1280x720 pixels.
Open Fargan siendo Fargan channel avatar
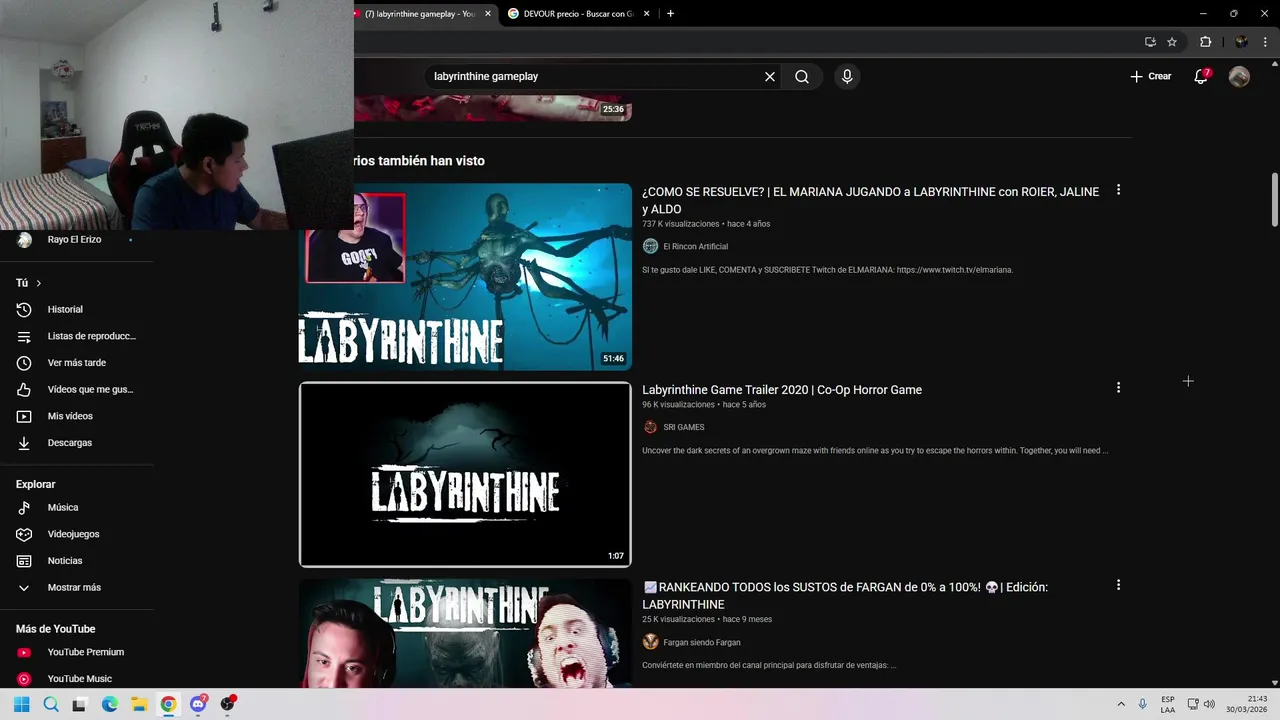point(650,642)
